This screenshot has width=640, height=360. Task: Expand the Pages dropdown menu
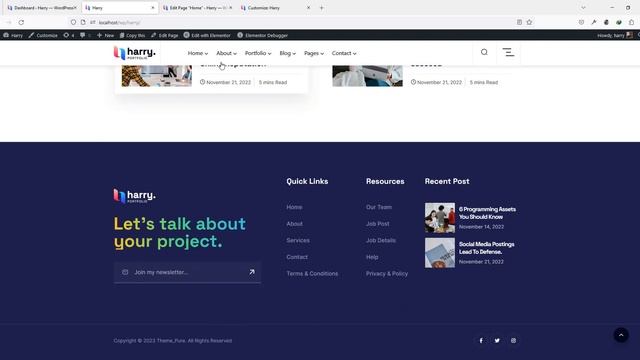pos(314,53)
